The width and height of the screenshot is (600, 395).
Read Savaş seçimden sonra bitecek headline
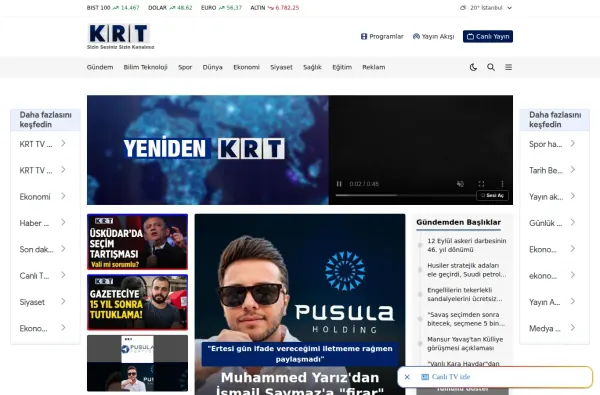pos(466,319)
